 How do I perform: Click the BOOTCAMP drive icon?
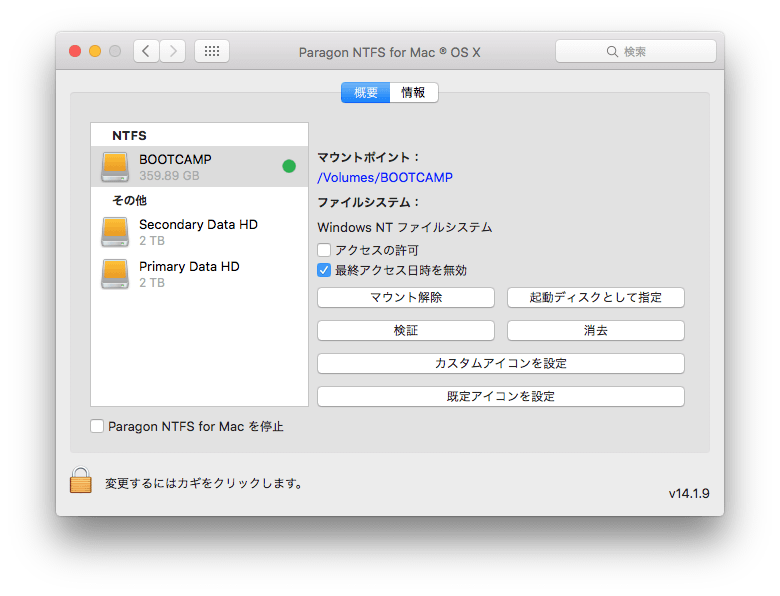(x=115, y=167)
